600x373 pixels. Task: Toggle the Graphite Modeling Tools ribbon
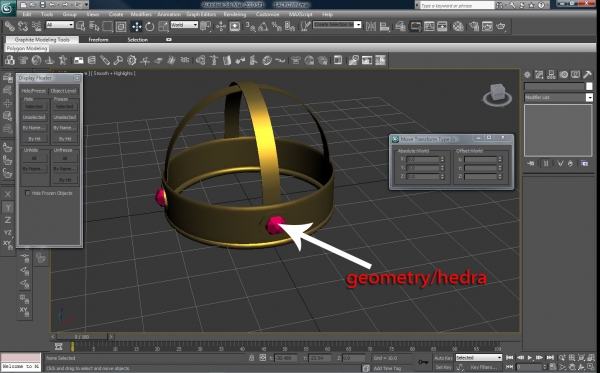(x=415, y=26)
